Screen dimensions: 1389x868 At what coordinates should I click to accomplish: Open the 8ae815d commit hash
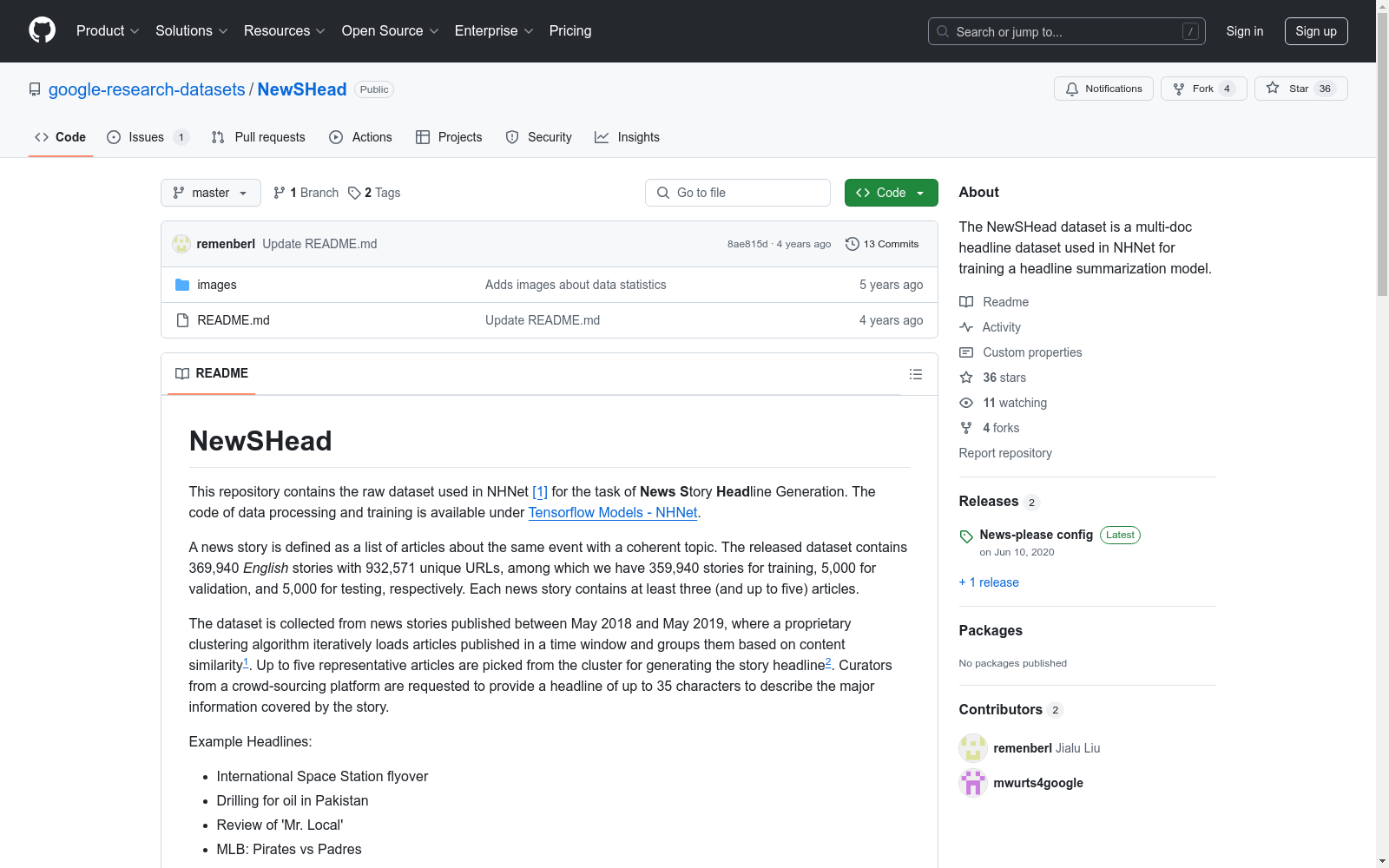click(x=747, y=244)
